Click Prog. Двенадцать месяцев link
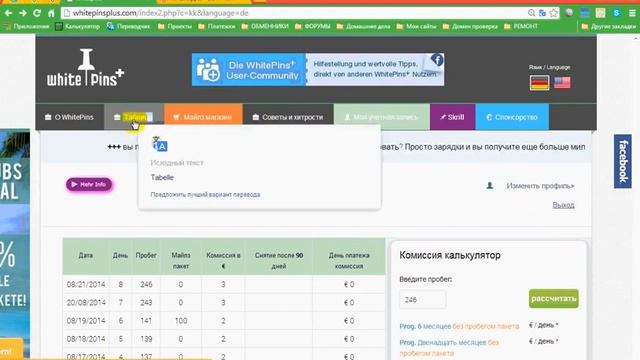The image size is (640, 360). 449,347
